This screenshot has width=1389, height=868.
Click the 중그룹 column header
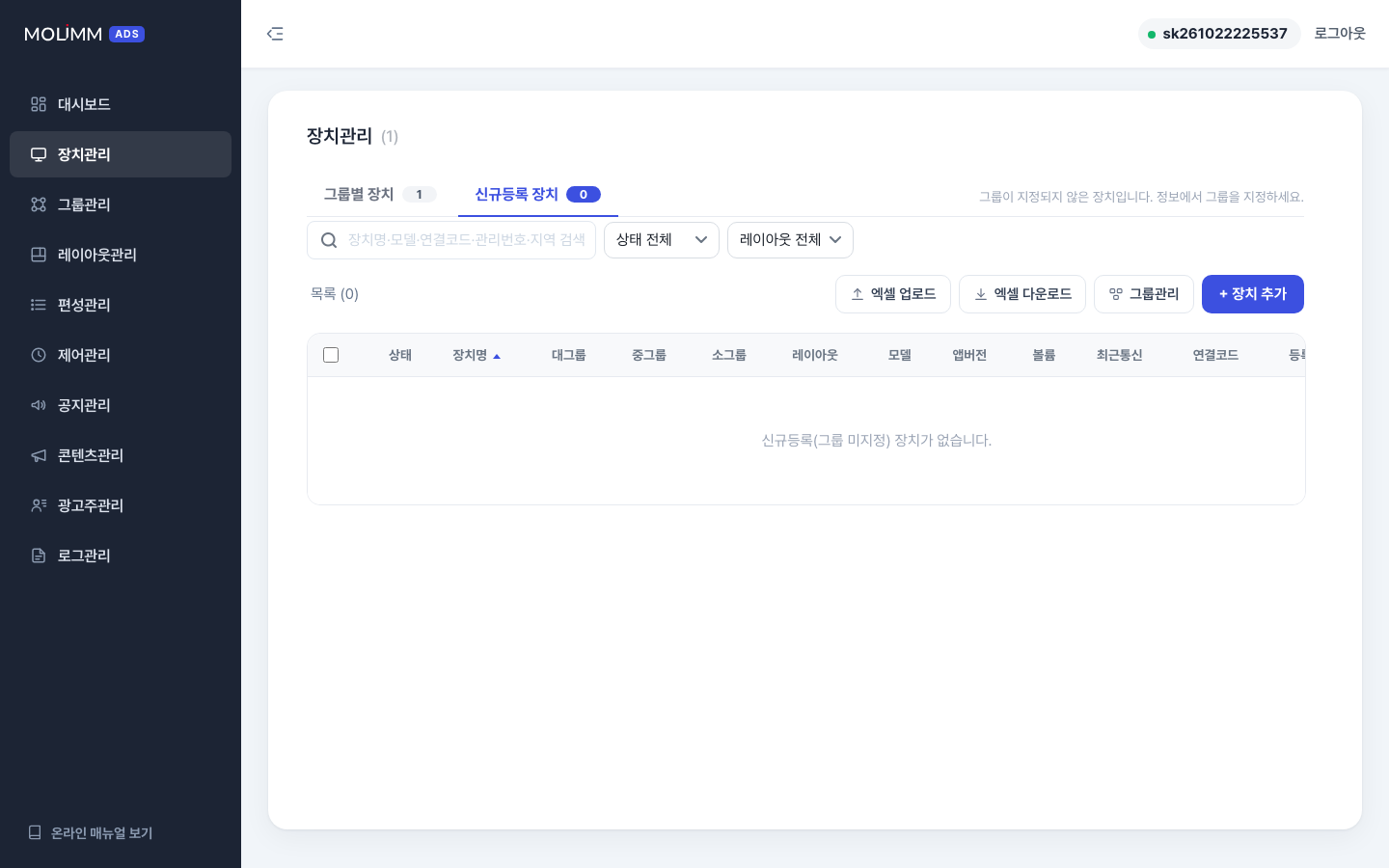coord(649,355)
